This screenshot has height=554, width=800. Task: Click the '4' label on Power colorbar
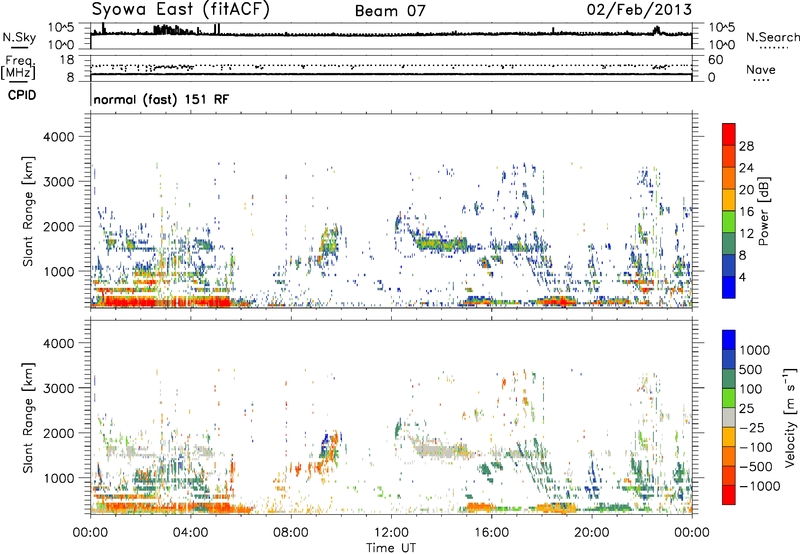point(742,277)
